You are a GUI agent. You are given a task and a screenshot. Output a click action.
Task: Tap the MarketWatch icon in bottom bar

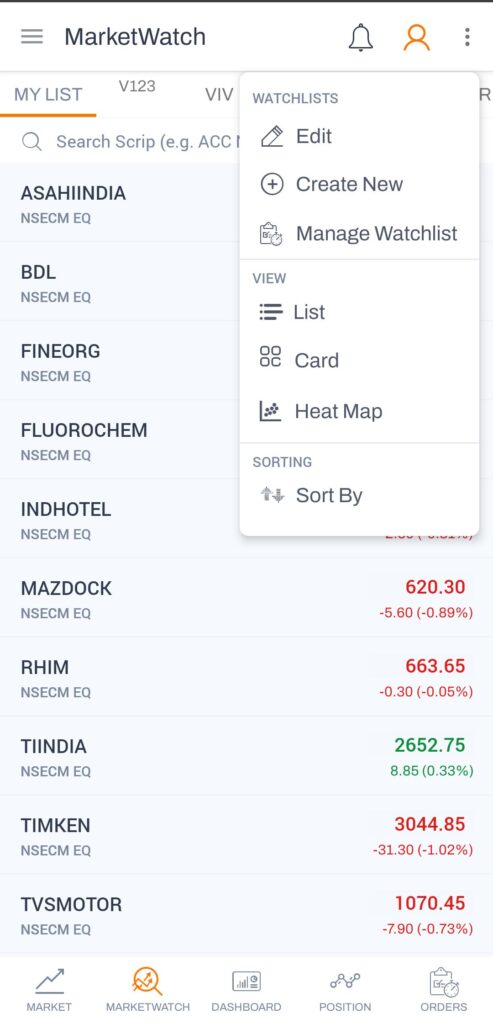148,981
